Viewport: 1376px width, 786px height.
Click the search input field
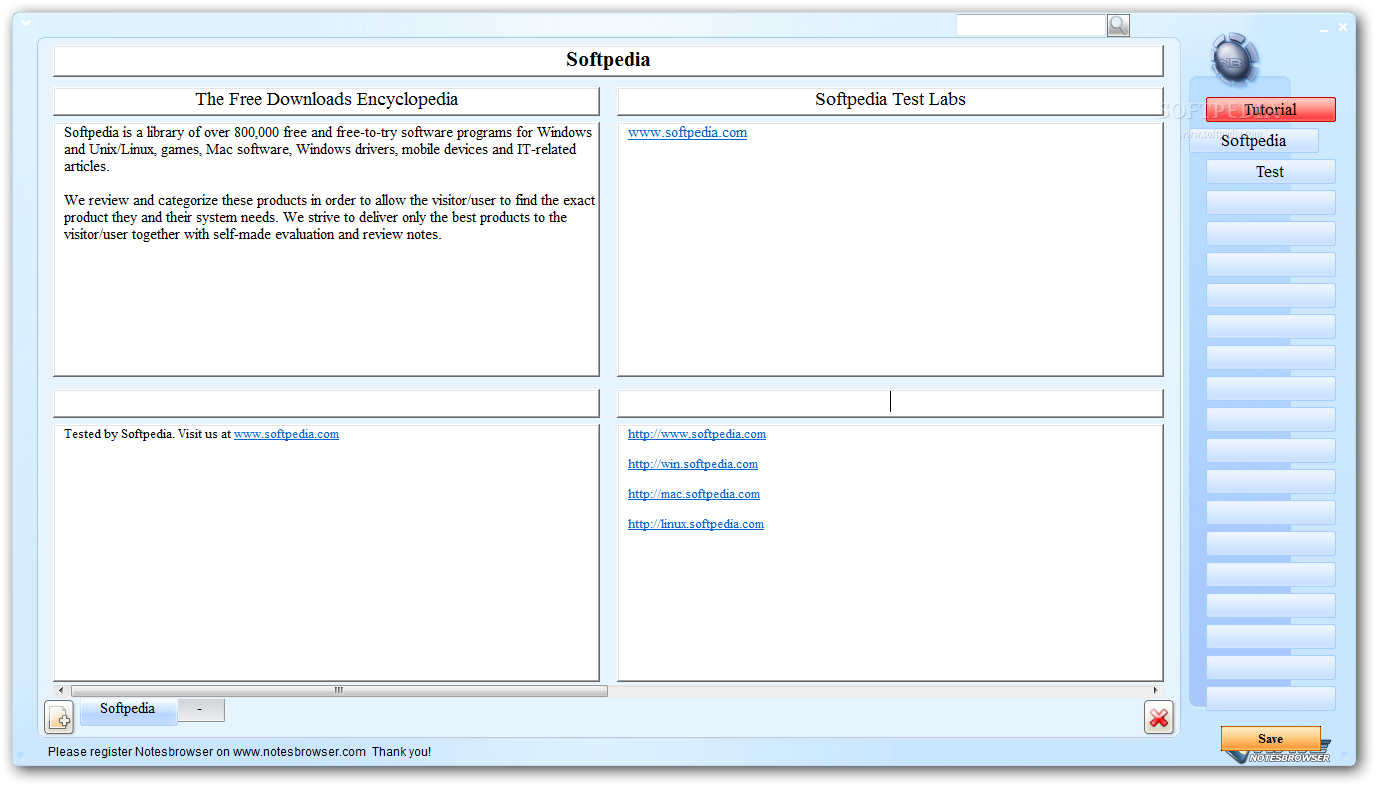tap(1031, 25)
